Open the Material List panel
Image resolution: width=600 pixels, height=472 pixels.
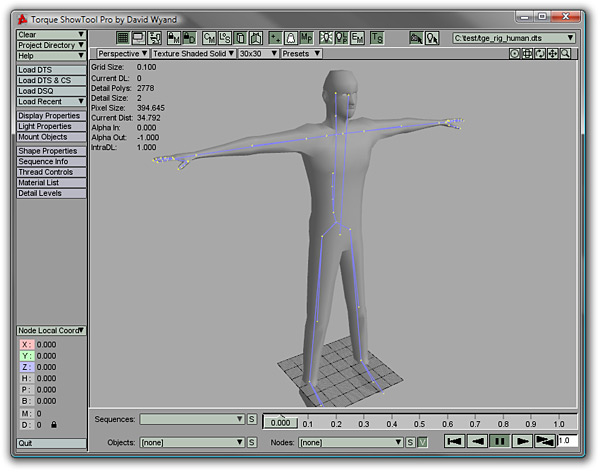point(51,183)
